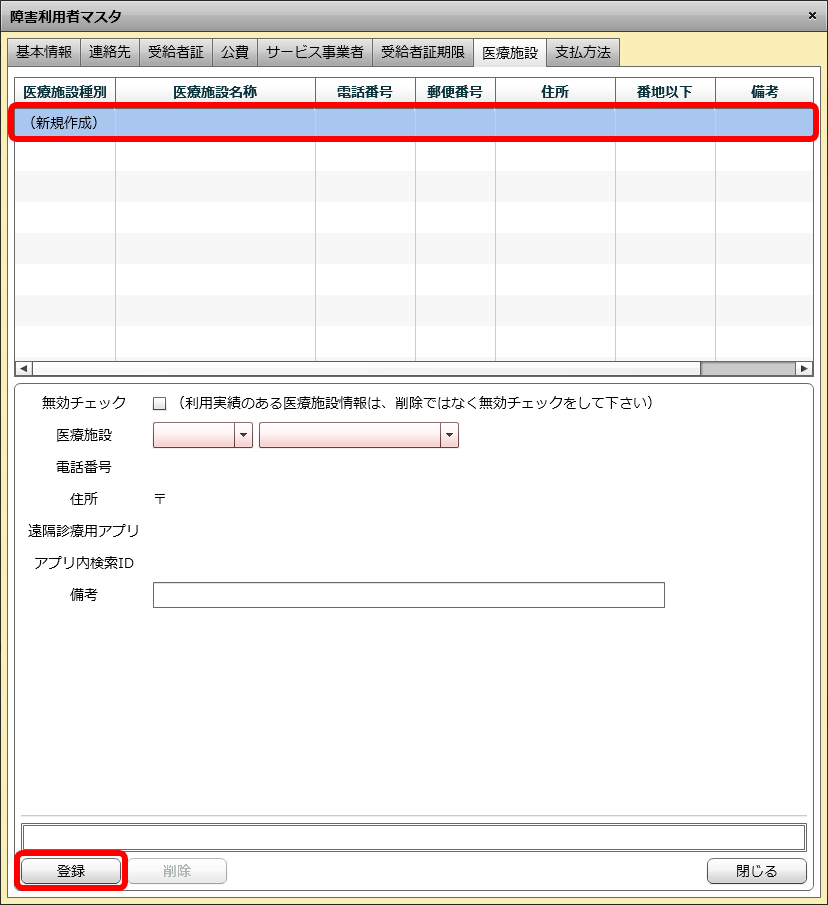Switch to the 受給者証期限 tab

coord(423,52)
